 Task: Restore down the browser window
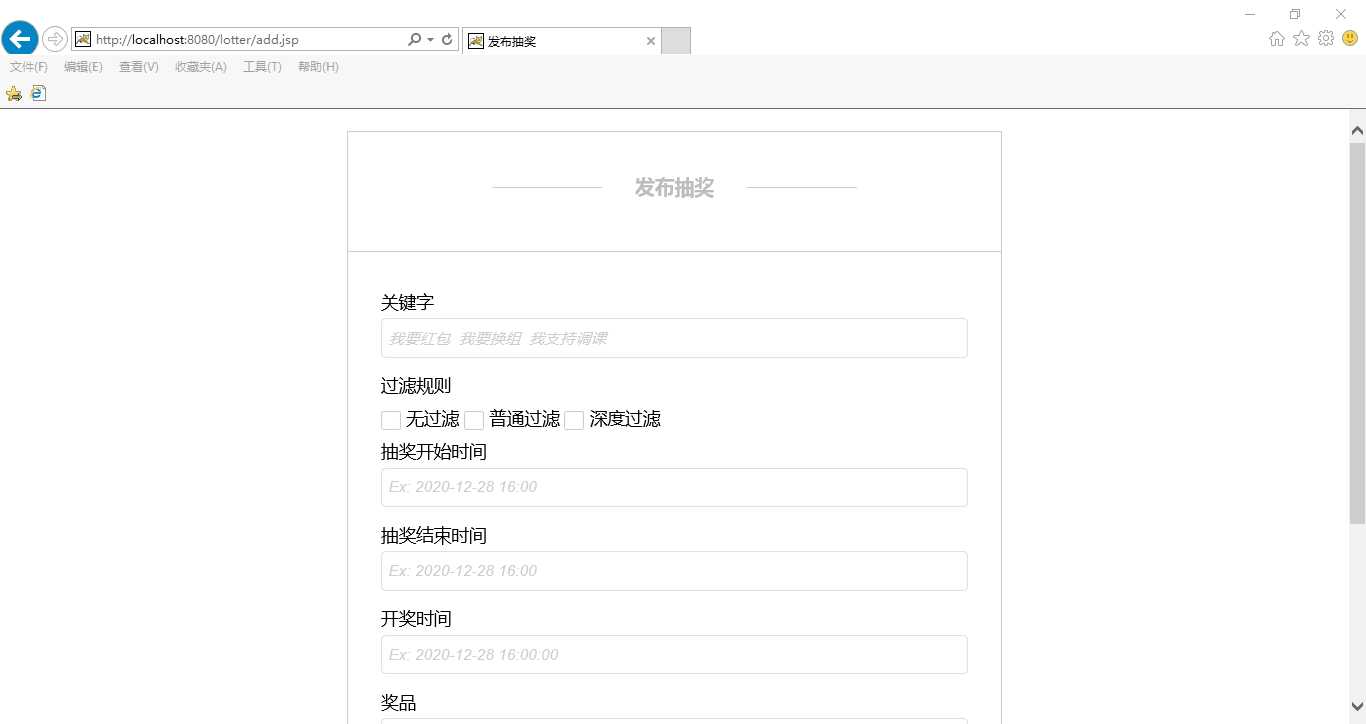click(x=1295, y=14)
